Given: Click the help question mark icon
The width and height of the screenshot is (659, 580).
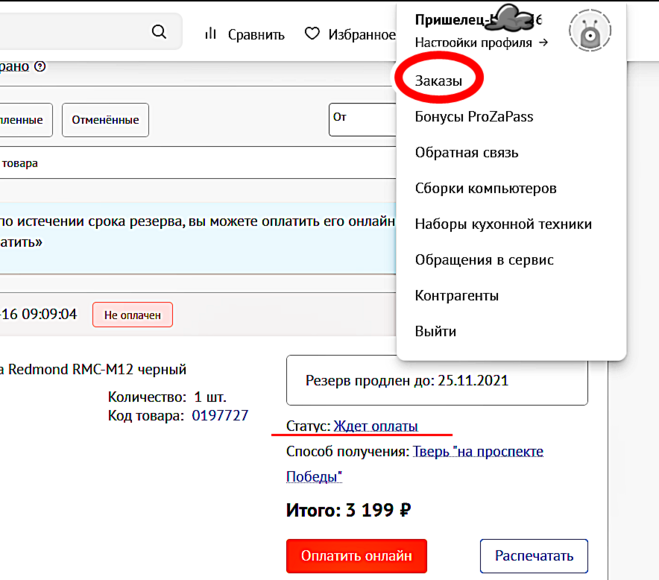Looking at the screenshot, I should tap(40, 66).
